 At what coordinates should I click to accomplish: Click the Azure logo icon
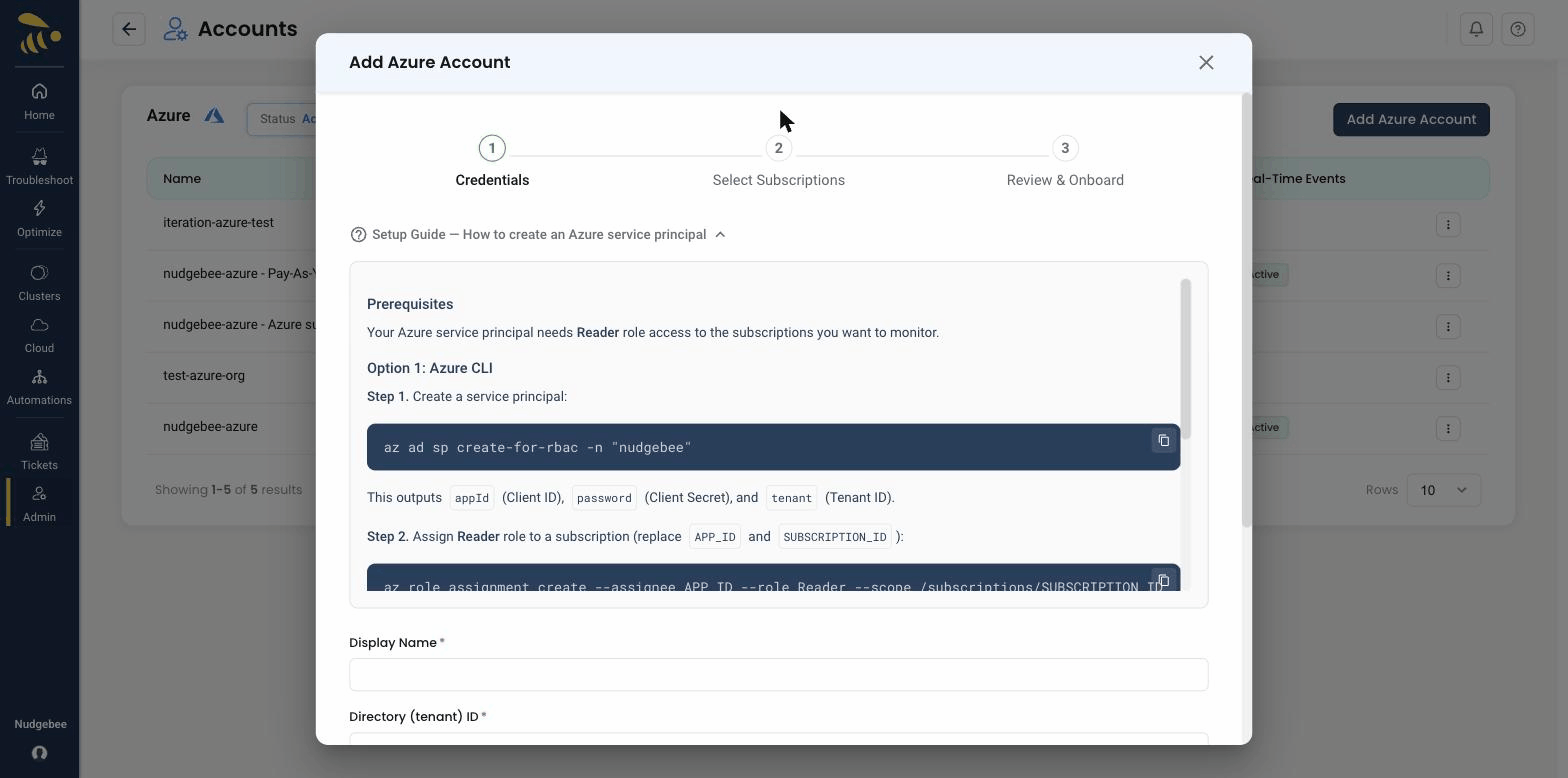214,116
